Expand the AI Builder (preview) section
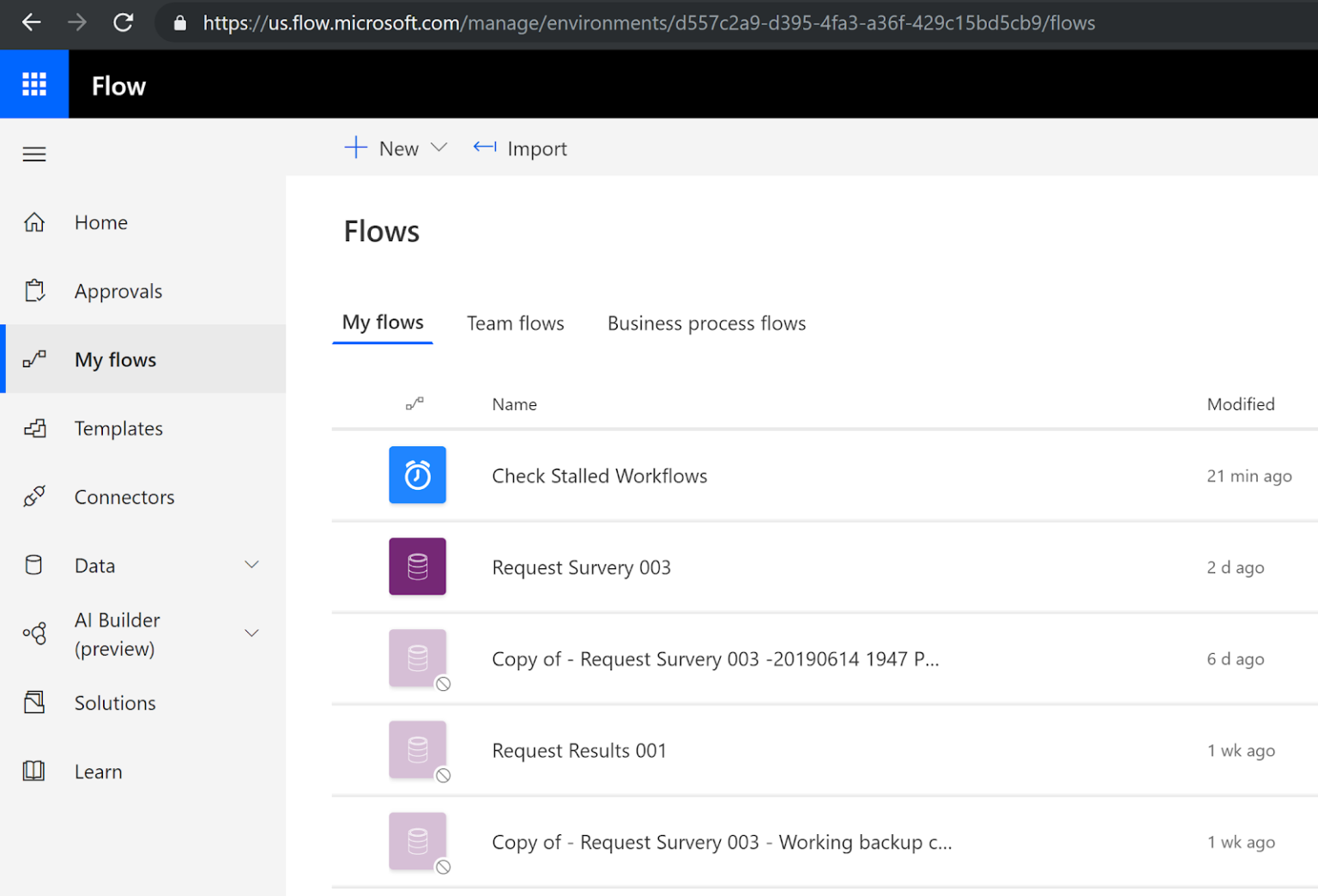This screenshot has height=896, width=1318. pyautogui.click(x=251, y=633)
